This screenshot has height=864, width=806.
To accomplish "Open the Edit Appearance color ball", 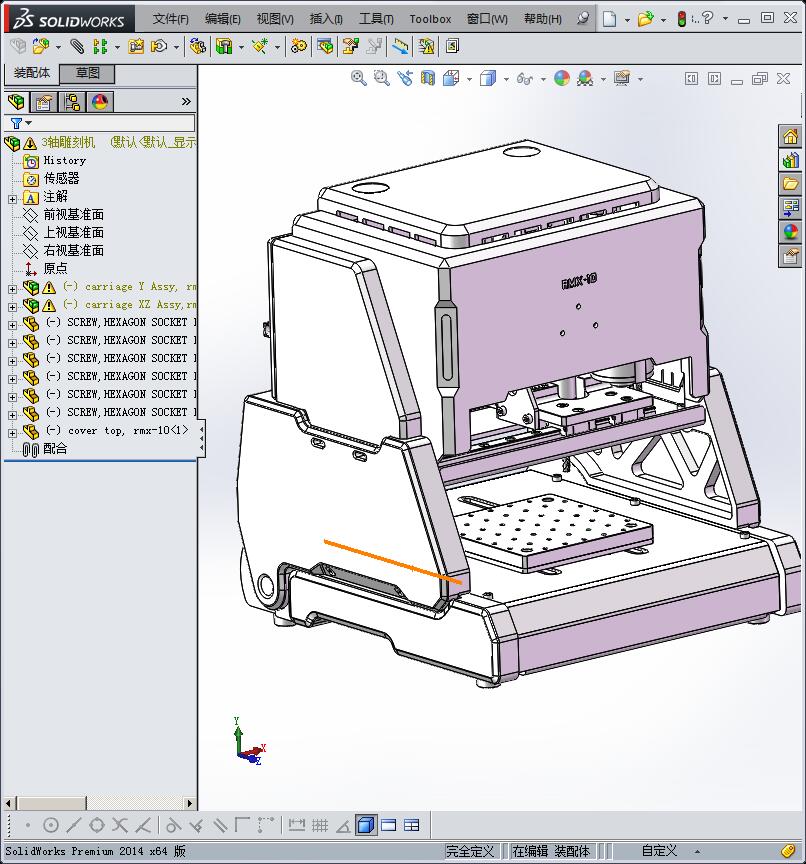I will 562,78.
